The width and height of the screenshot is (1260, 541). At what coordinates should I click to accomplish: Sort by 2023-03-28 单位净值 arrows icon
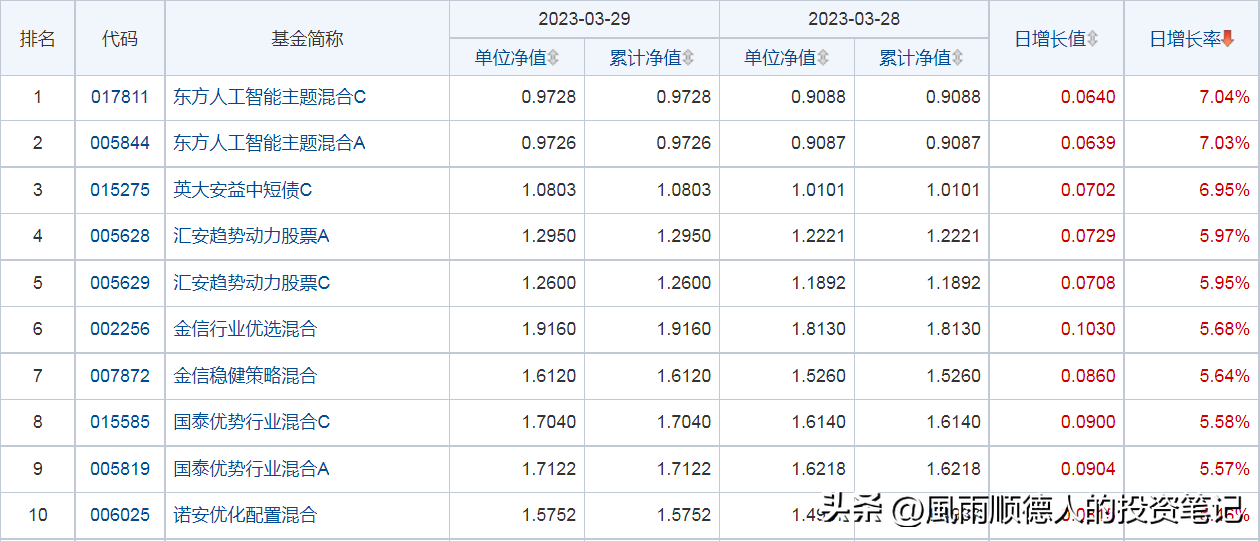click(x=823, y=58)
